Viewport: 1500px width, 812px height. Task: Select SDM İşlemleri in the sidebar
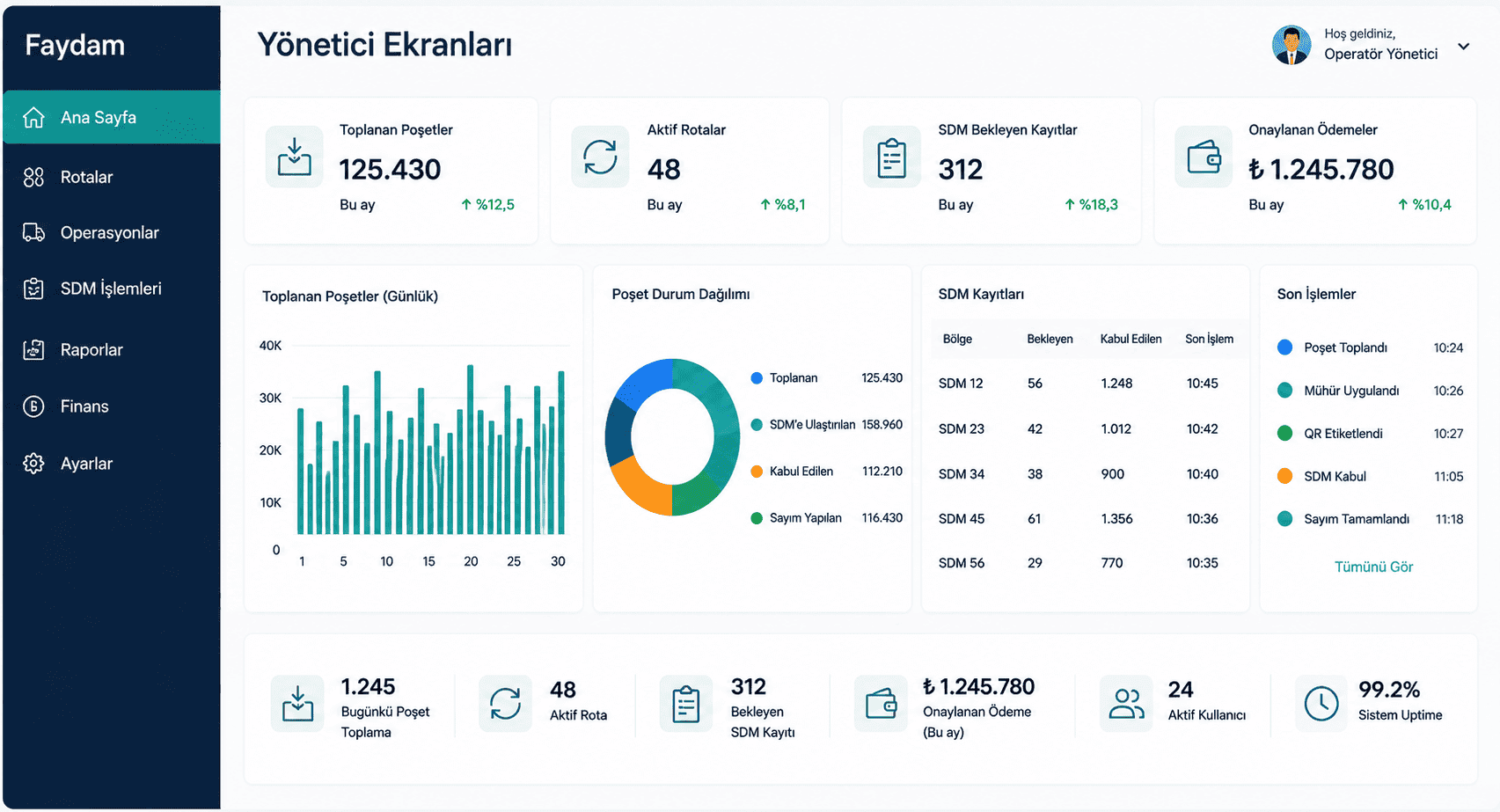tap(112, 289)
